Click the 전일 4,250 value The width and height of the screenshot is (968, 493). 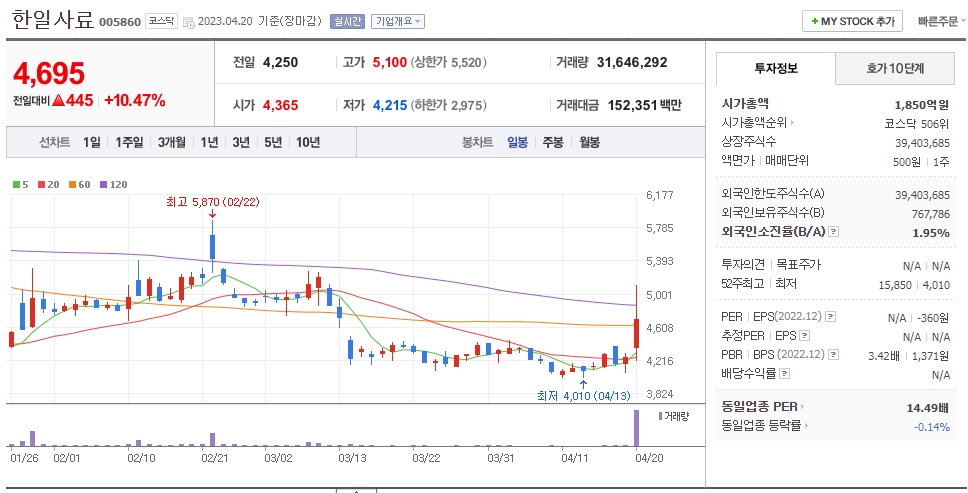(280, 62)
